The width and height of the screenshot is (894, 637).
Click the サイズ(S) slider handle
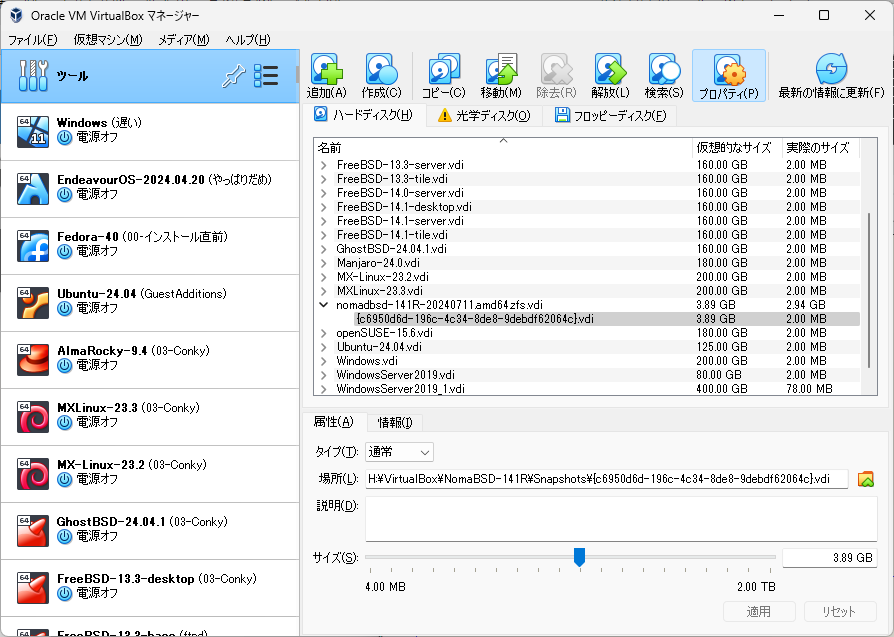pyautogui.click(x=579, y=557)
